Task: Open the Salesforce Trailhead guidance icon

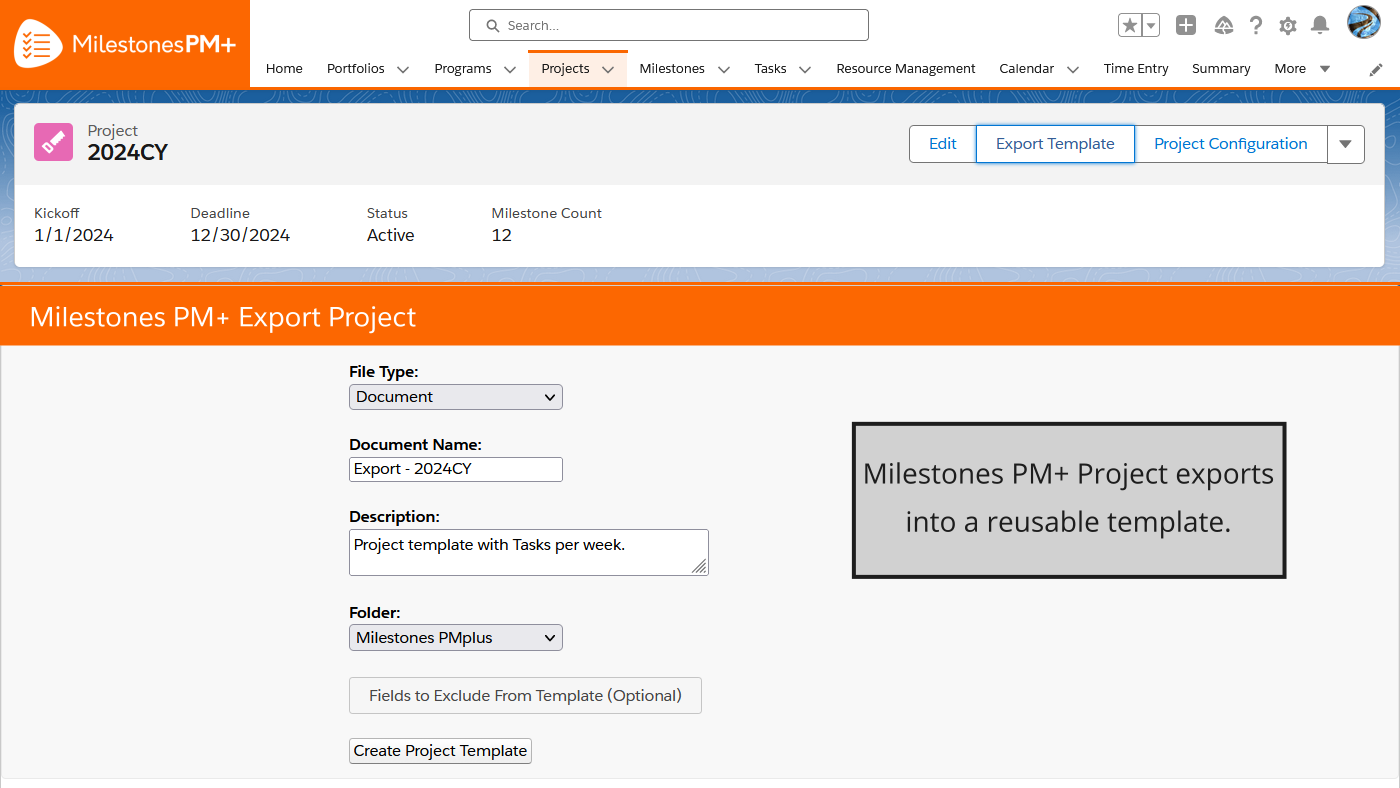Action: pos(1223,26)
